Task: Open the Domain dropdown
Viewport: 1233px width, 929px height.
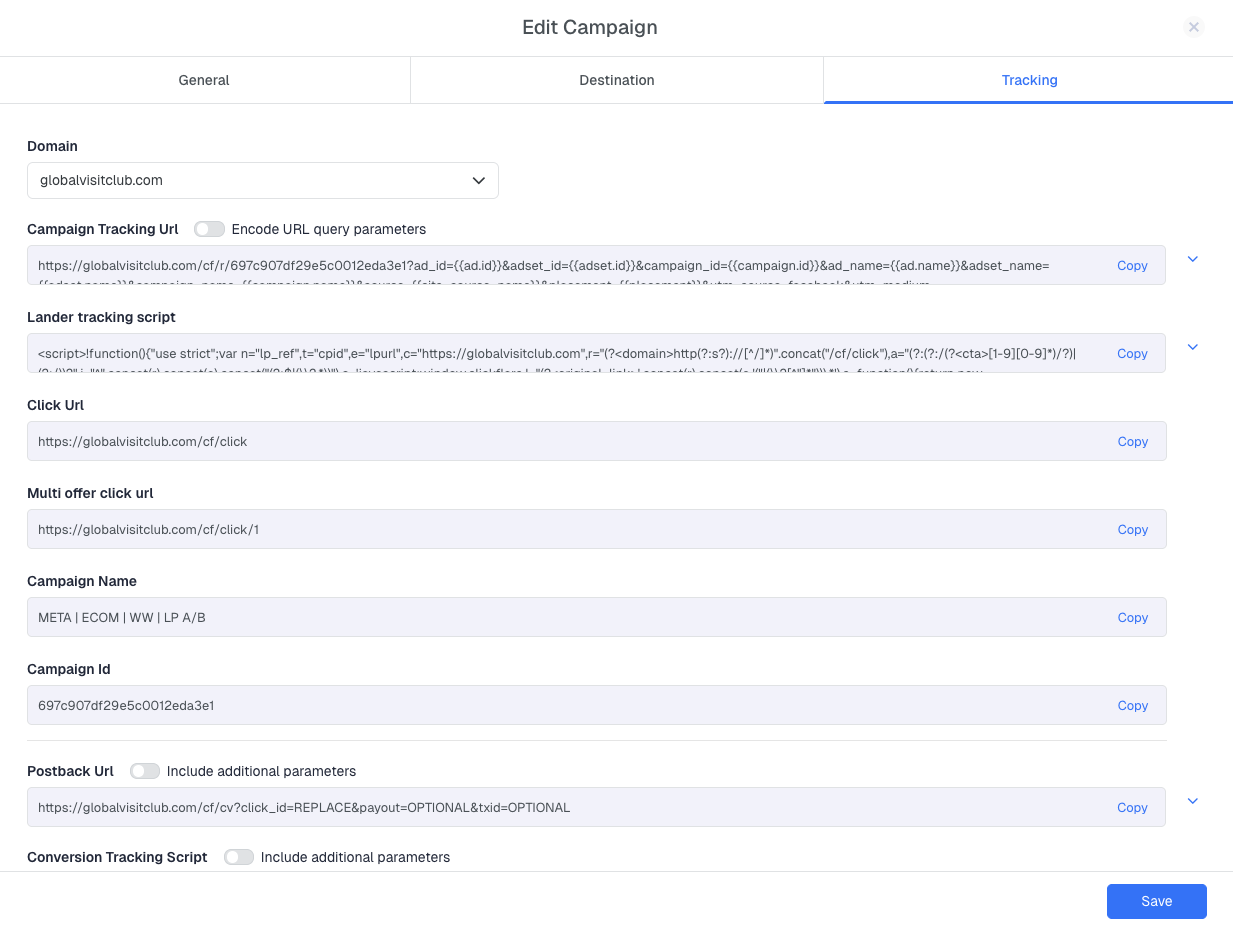Action: click(262, 181)
